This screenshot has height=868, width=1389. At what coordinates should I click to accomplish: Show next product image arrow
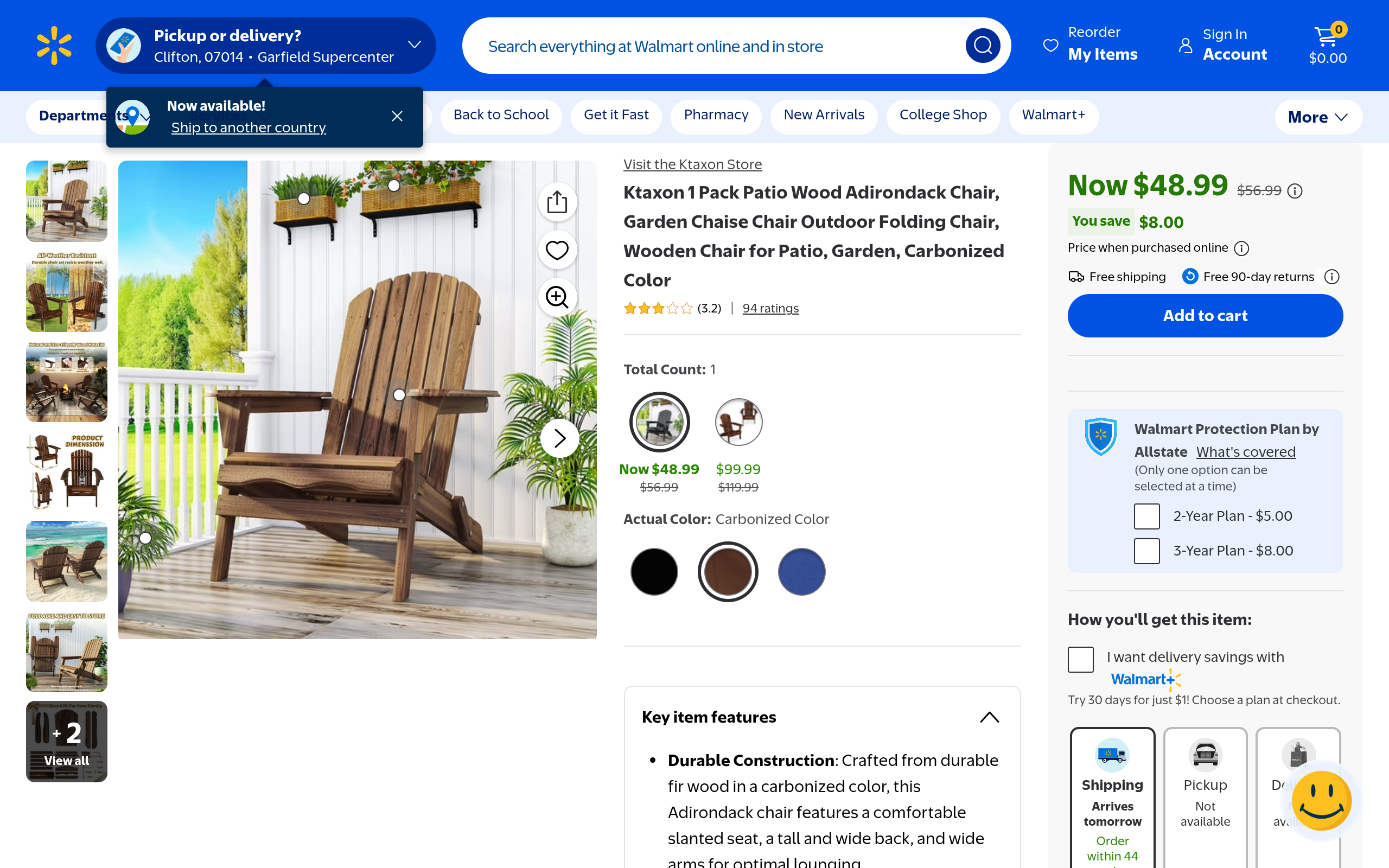click(559, 438)
